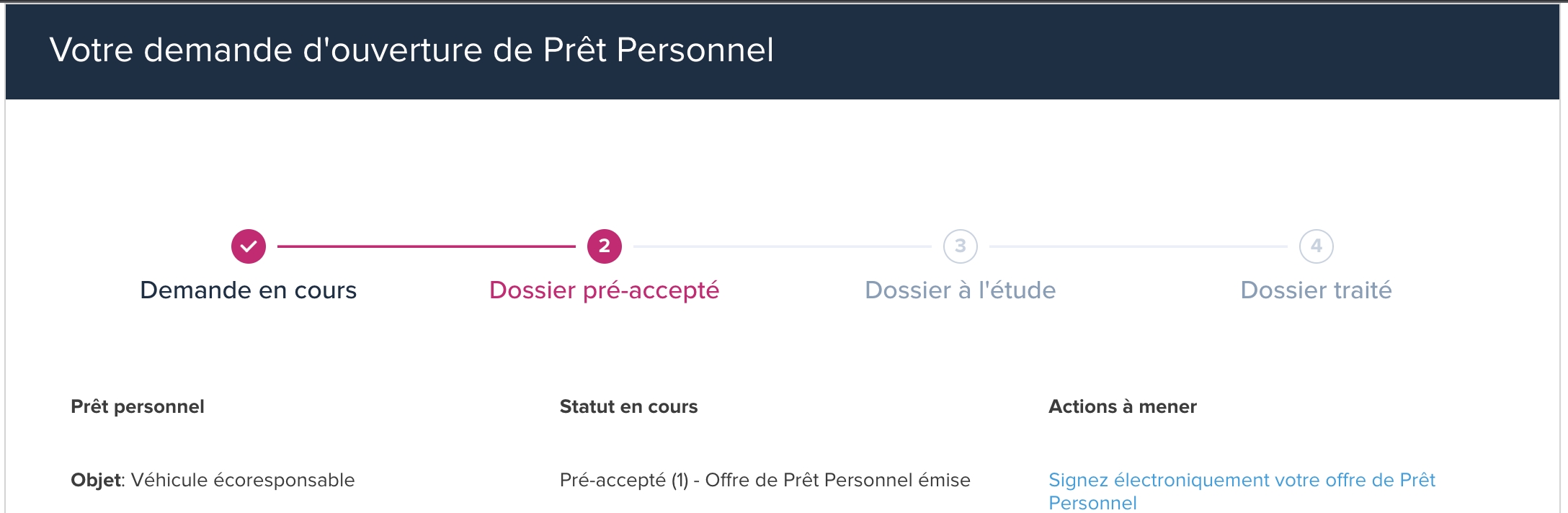This screenshot has height=513, width=1568.
Task: Select the "Dossier traité" step label
Action: (1316, 290)
